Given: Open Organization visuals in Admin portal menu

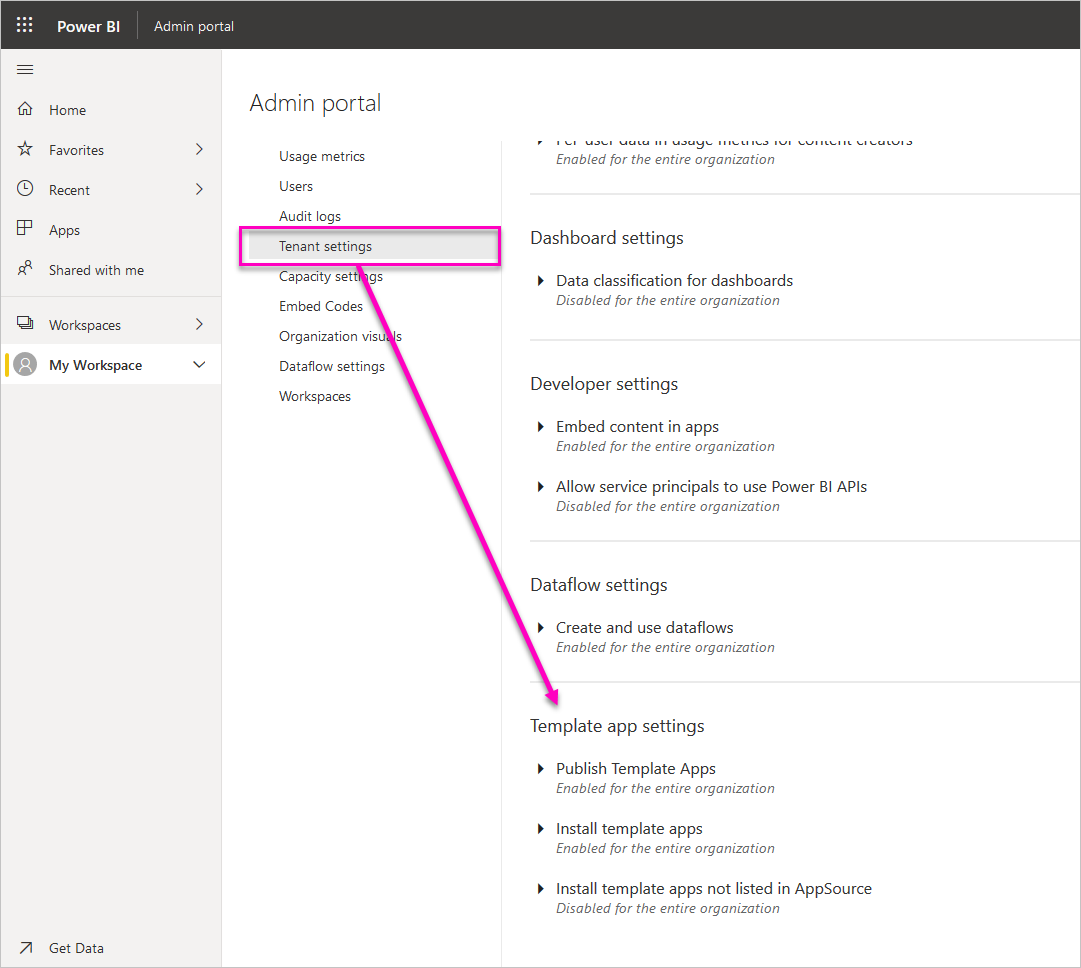Looking at the screenshot, I should (340, 336).
